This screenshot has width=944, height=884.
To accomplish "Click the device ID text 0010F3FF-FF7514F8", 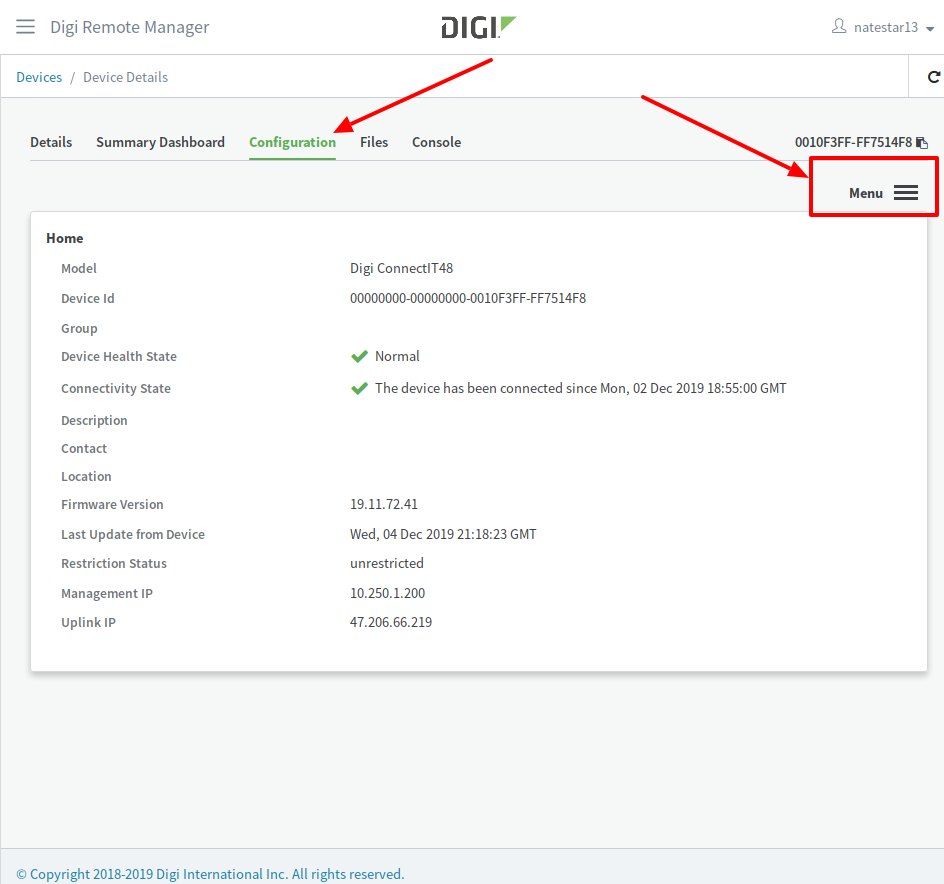I will (853, 142).
